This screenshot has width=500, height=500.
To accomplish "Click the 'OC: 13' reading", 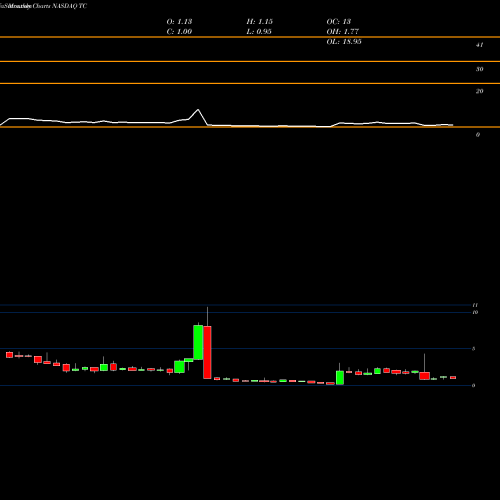I will [x=339, y=22].
